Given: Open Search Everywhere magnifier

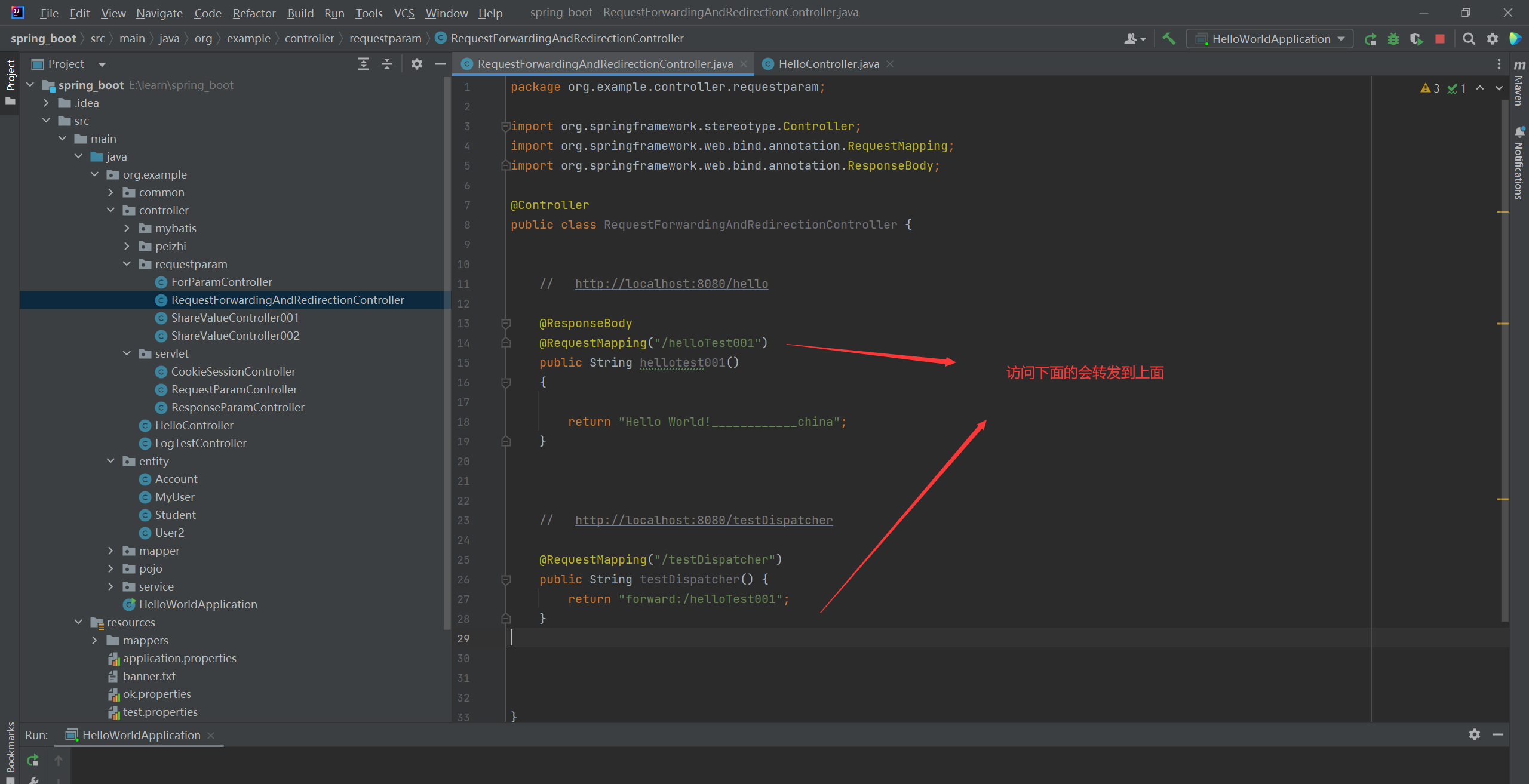Looking at the screenshot, I should click(x=1469, y=38).
